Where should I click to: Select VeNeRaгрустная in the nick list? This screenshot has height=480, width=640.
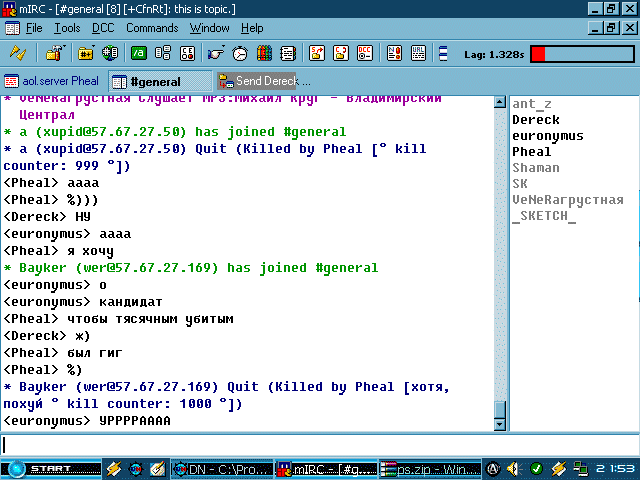[568, 200]
